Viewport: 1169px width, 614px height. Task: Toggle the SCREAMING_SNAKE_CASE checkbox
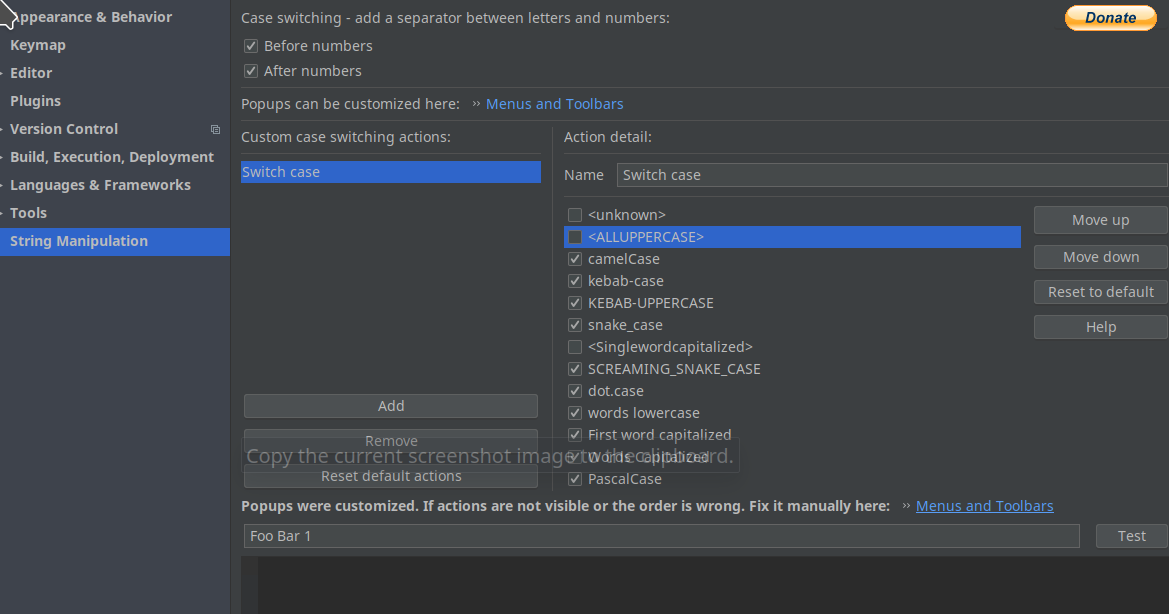575,369
